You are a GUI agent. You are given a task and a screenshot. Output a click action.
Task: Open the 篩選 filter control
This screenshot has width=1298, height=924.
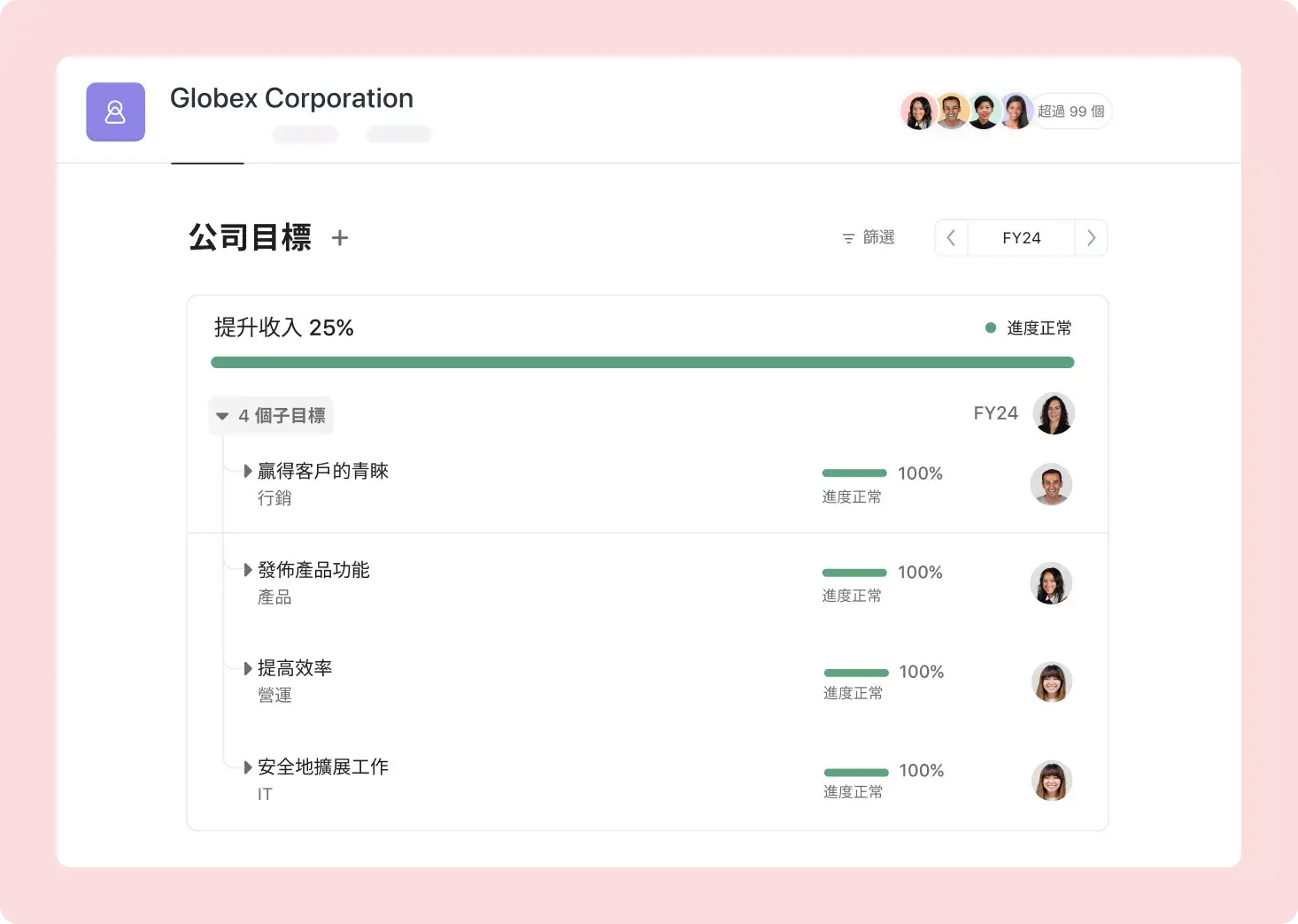tap(869, 237)
